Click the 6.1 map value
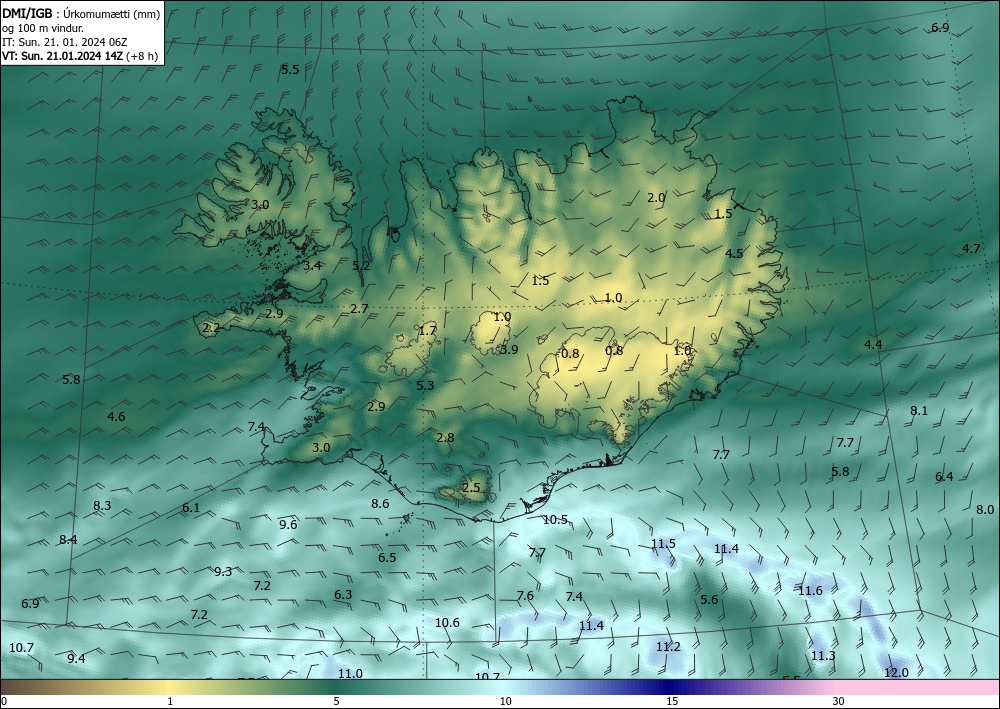 (x=191, y=508)
